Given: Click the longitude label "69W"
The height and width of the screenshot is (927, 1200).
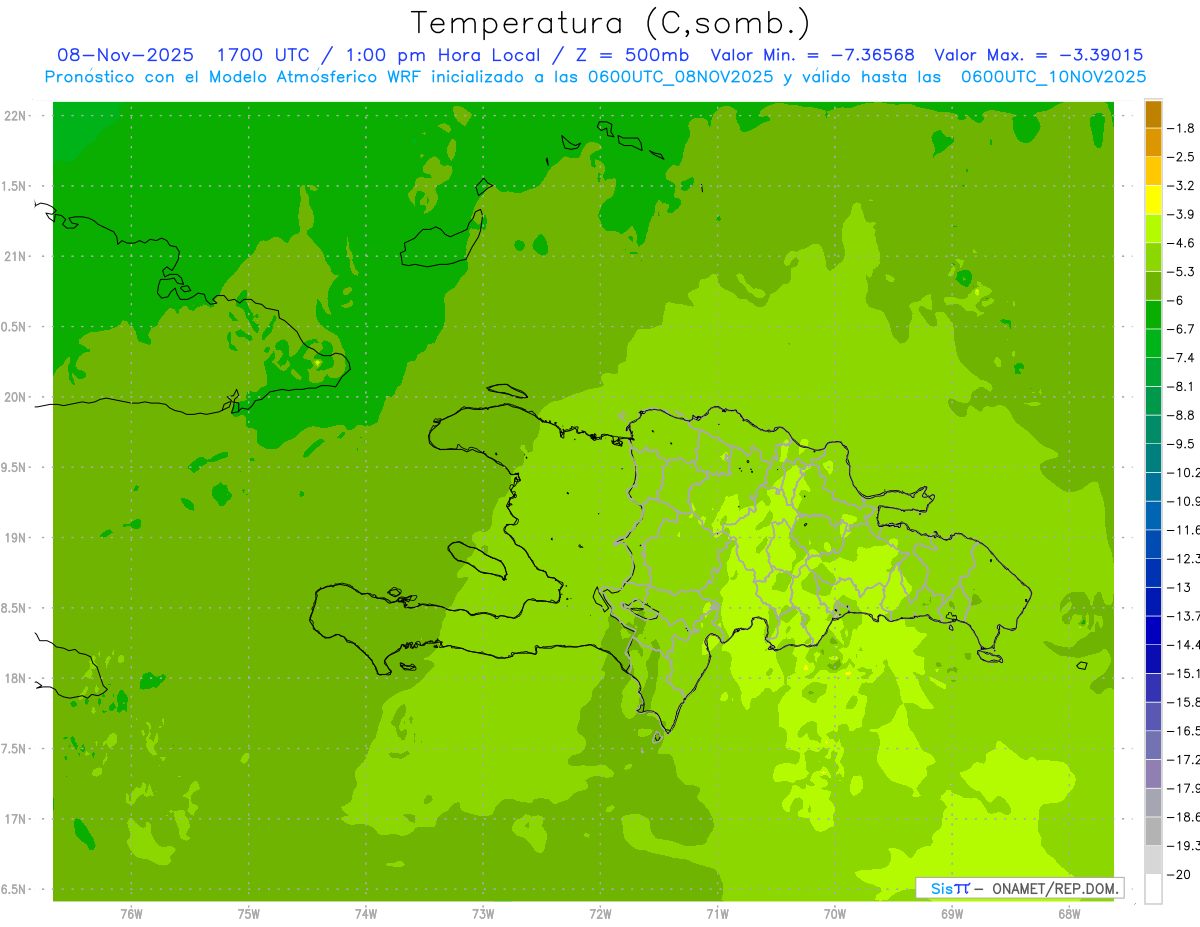Looking at the screenshot, I should [952, 913].
